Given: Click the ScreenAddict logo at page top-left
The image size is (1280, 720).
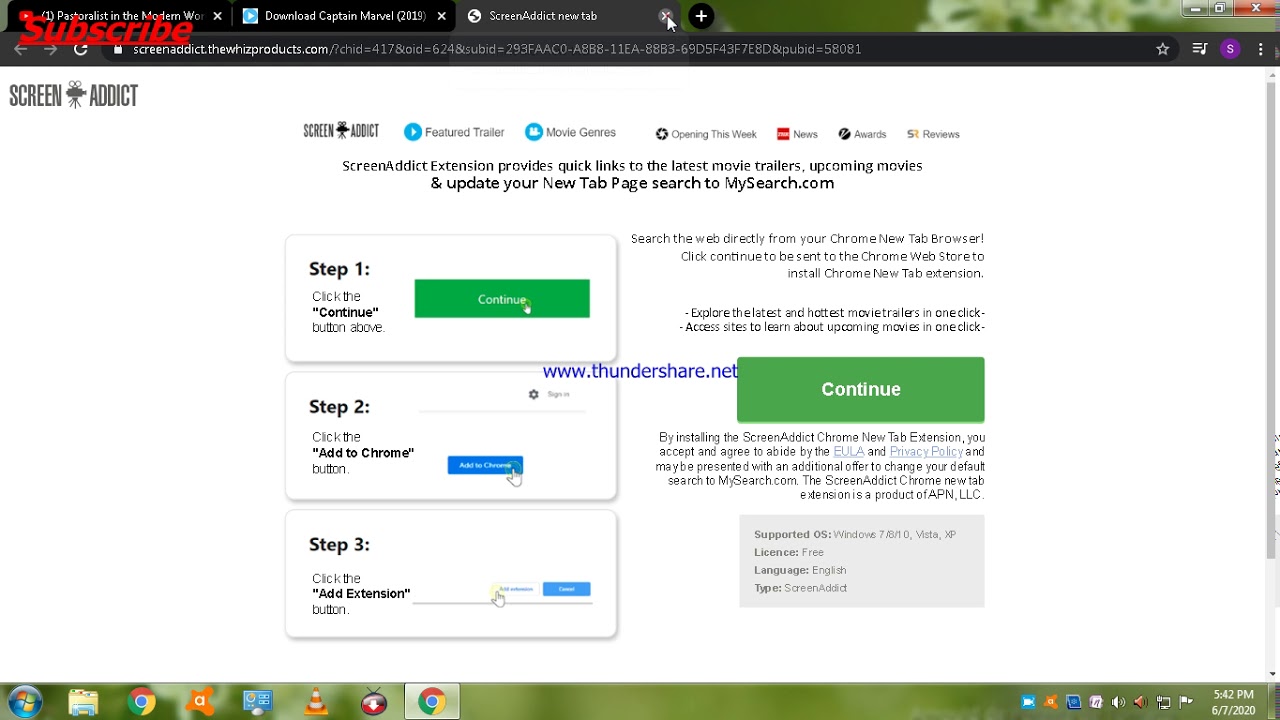Looking at the screenshot, I should click(74, 96).
